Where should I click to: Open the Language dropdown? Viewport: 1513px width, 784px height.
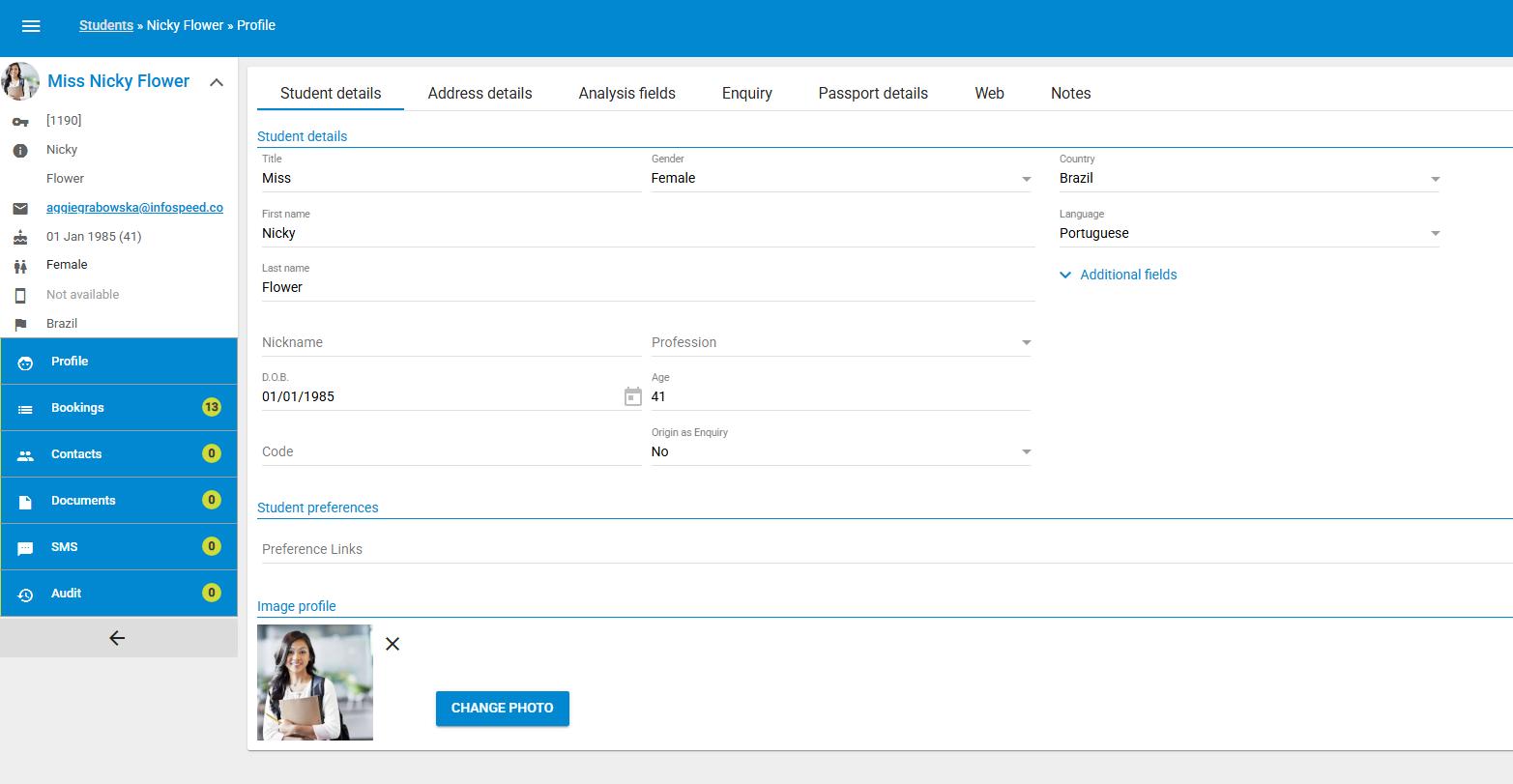pos(1435,232)
